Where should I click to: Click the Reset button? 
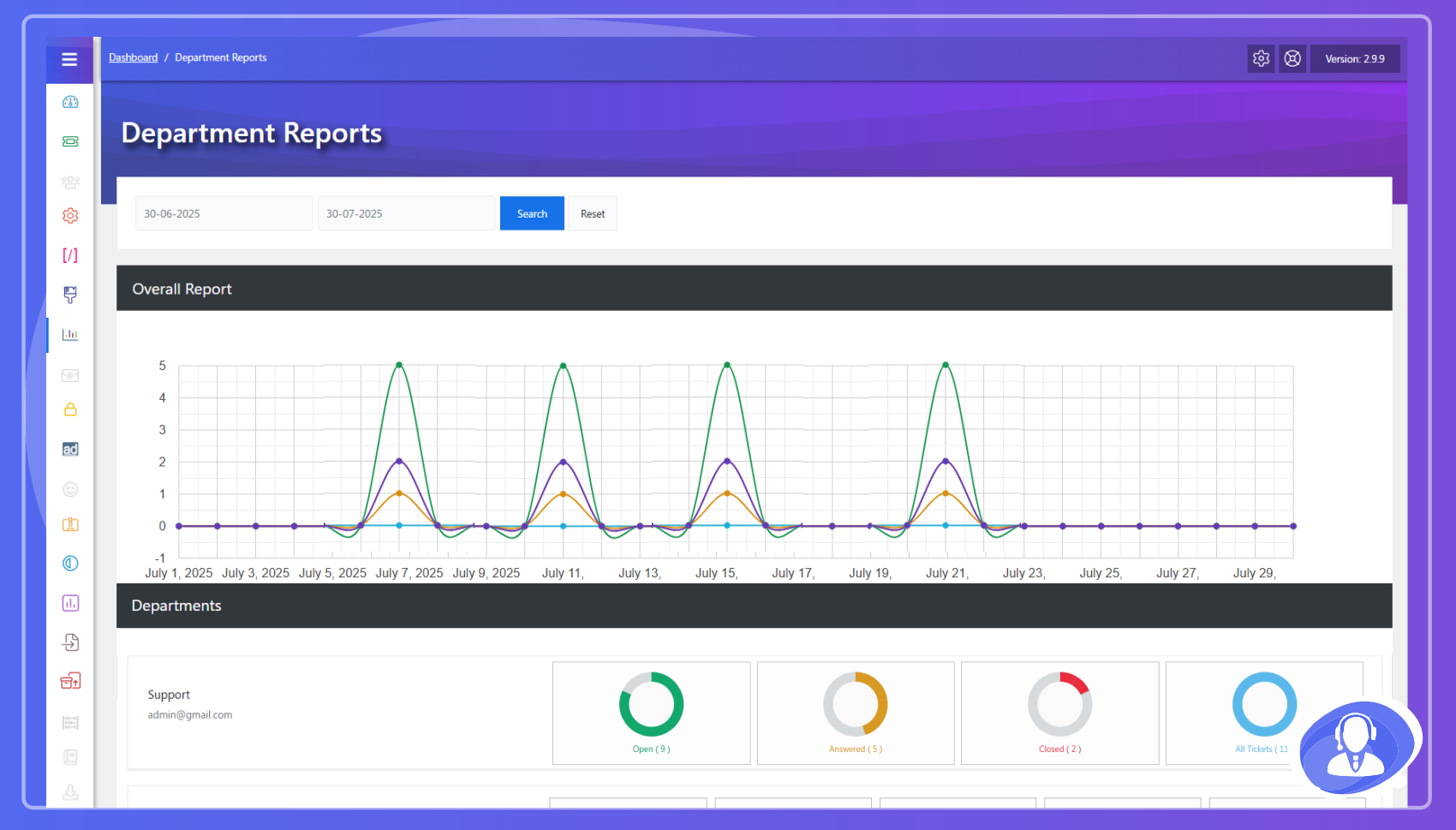593,213
